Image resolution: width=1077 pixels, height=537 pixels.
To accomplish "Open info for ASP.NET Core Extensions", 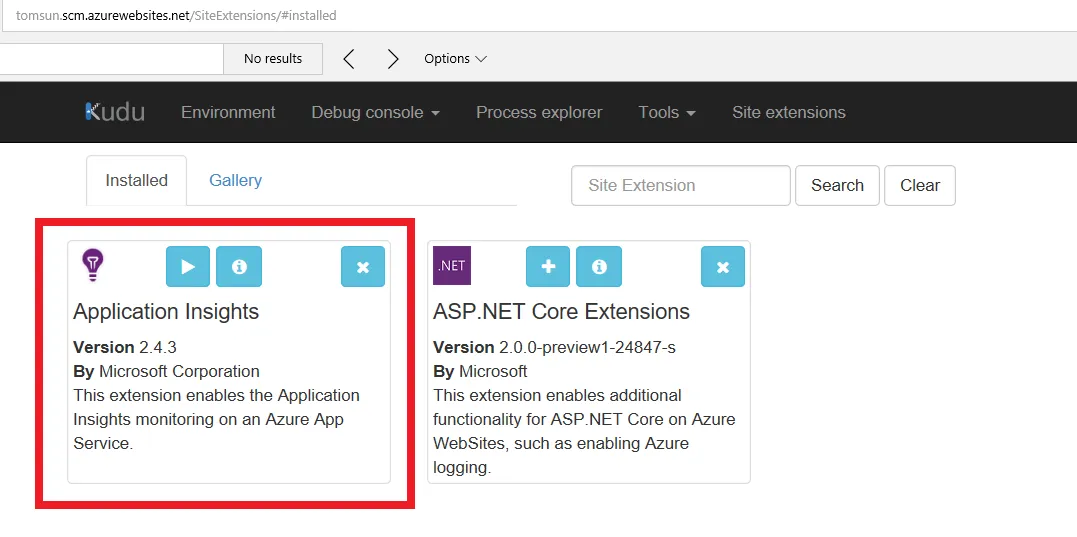I will click(599, 266).
